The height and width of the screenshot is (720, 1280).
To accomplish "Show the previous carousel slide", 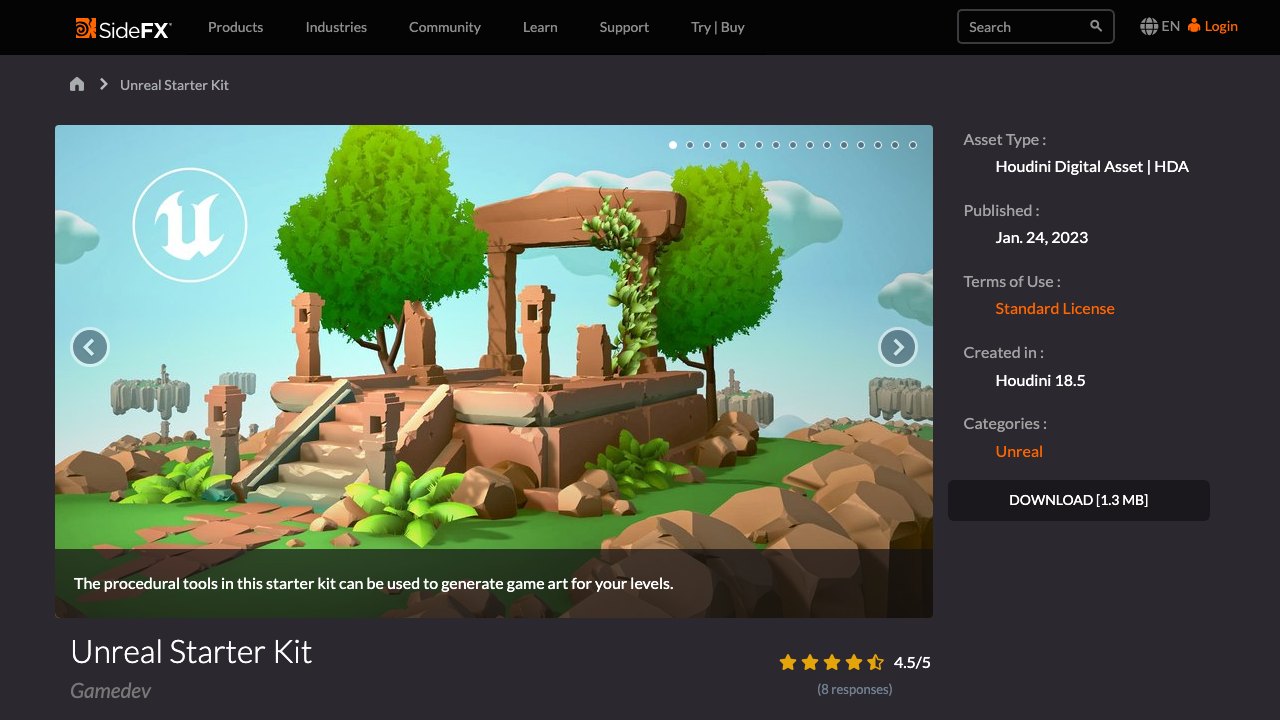I will [x=90, y=347].
